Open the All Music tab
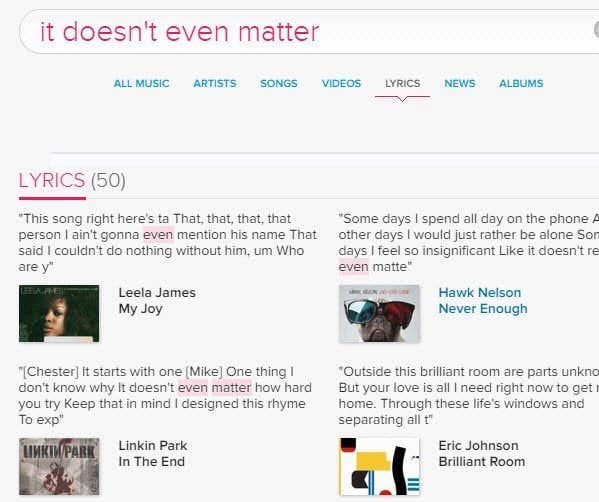The image size is (599, 502). point(141,83)
